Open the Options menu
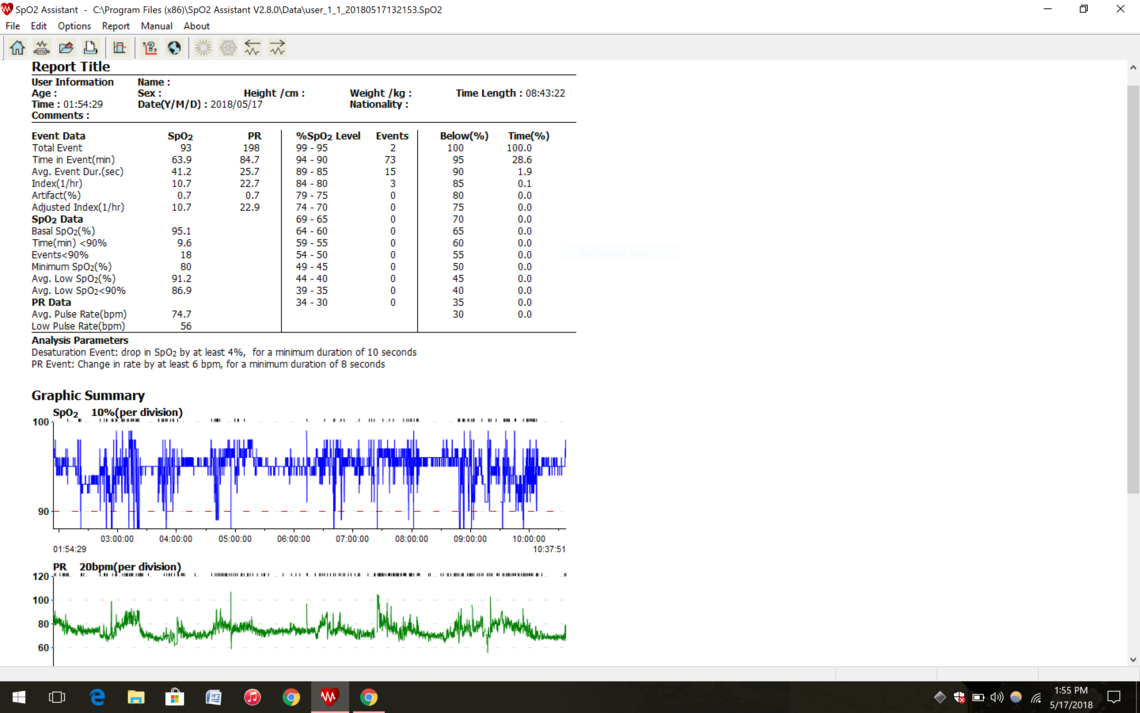Viewport: 1140px width, 713px height. (x=74, y=26)
